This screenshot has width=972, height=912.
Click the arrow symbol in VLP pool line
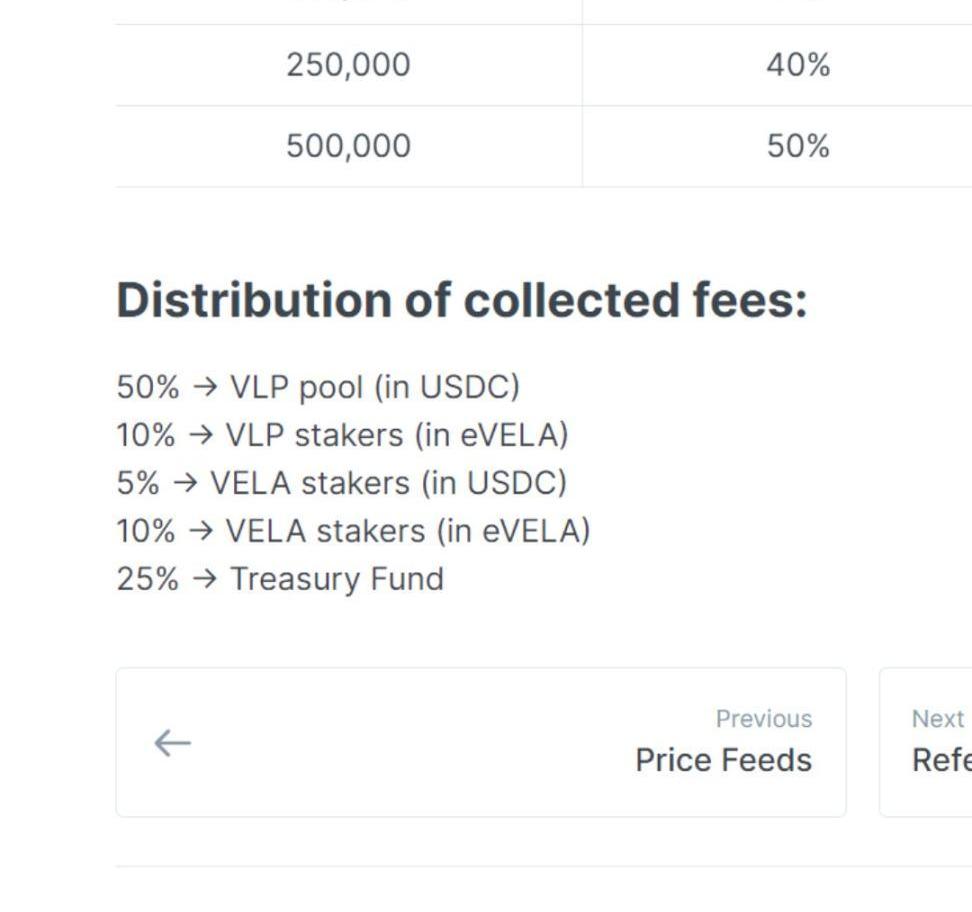click(204, 387)
